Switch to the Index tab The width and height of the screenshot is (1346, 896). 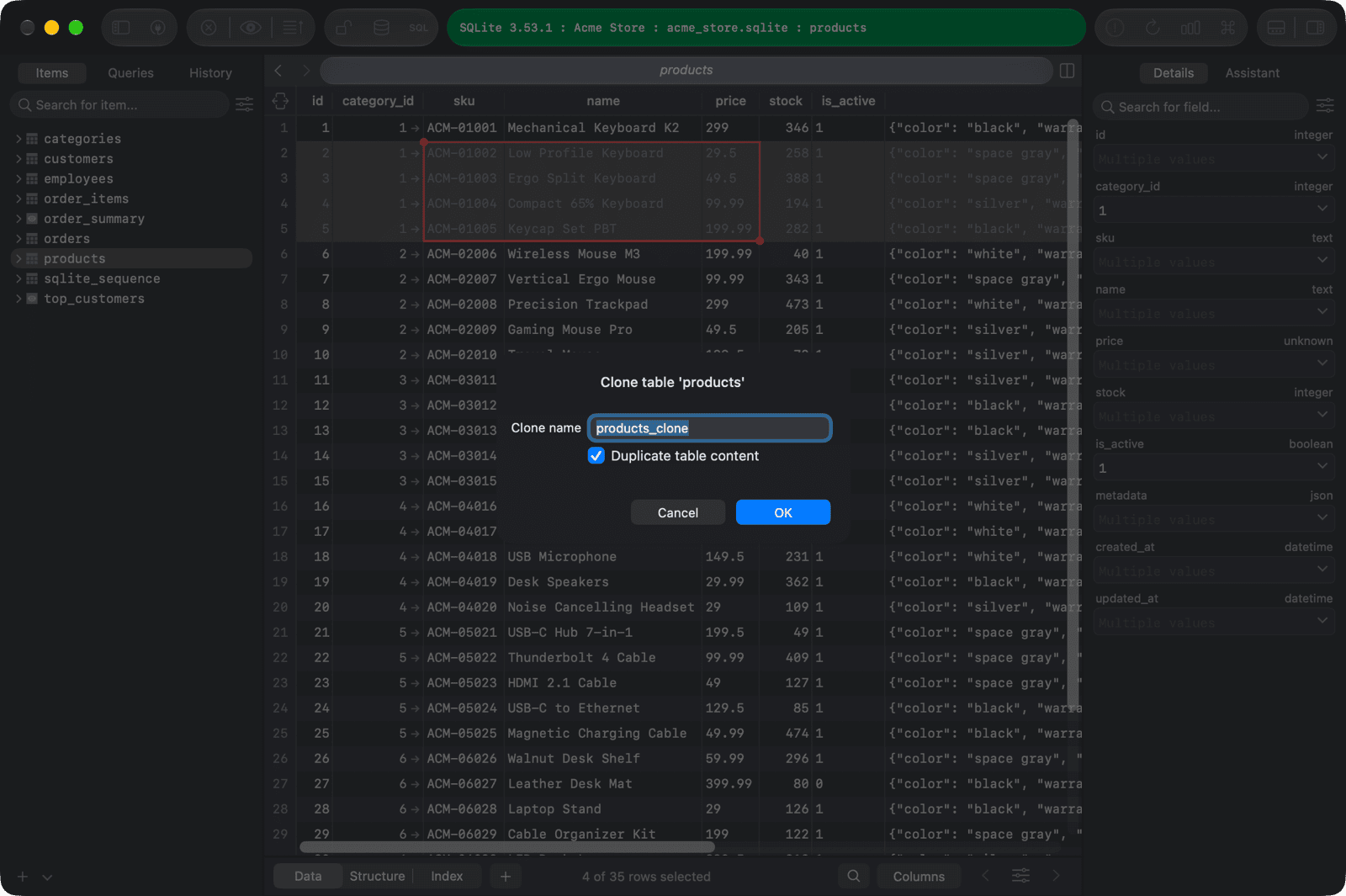click(x=447, y=876)
